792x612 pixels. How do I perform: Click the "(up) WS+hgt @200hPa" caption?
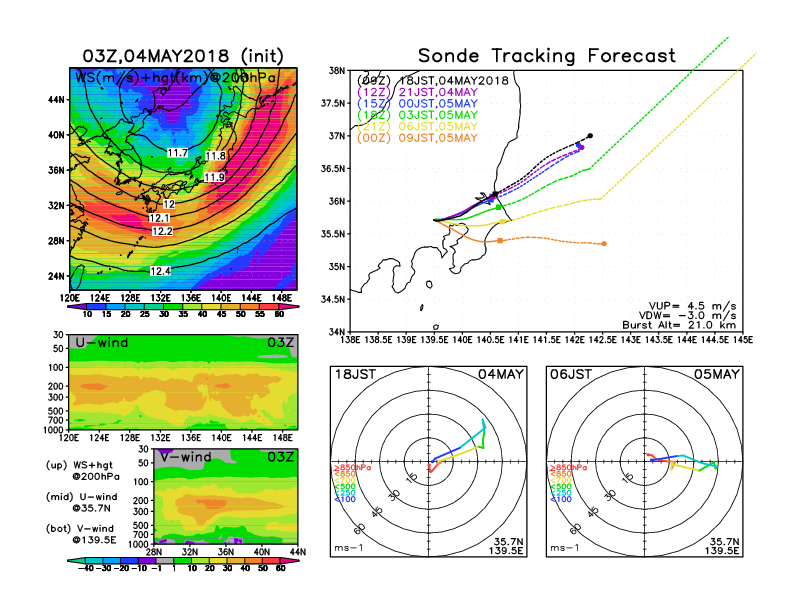(x=83, y=471)
